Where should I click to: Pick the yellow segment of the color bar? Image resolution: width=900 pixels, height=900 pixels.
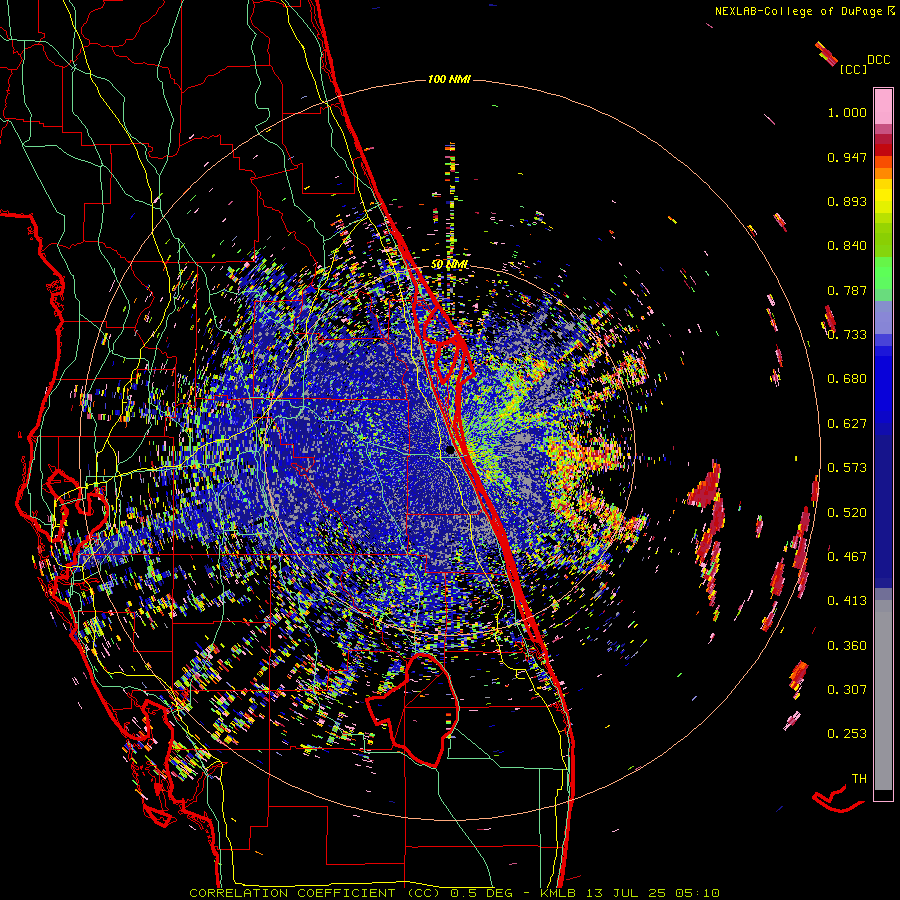[883, 196]
